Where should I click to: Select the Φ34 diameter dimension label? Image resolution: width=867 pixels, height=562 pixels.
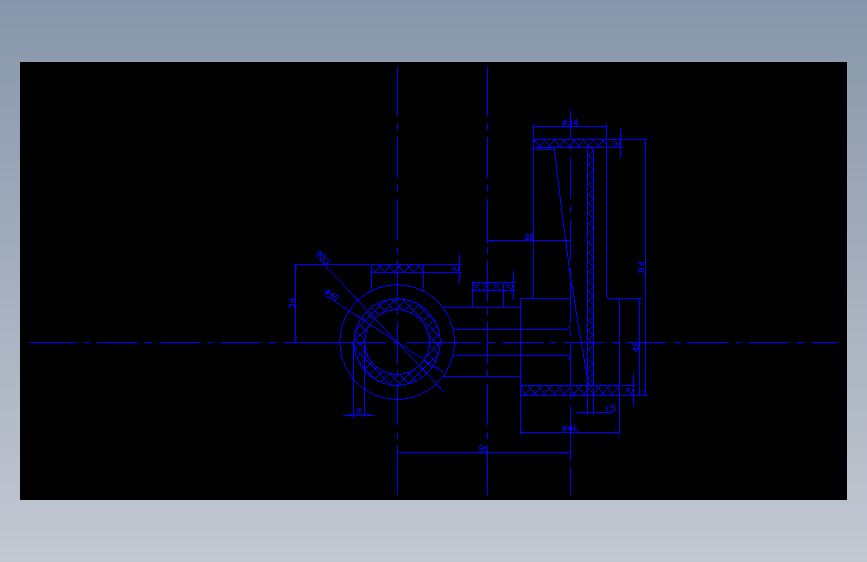point(570,122)
